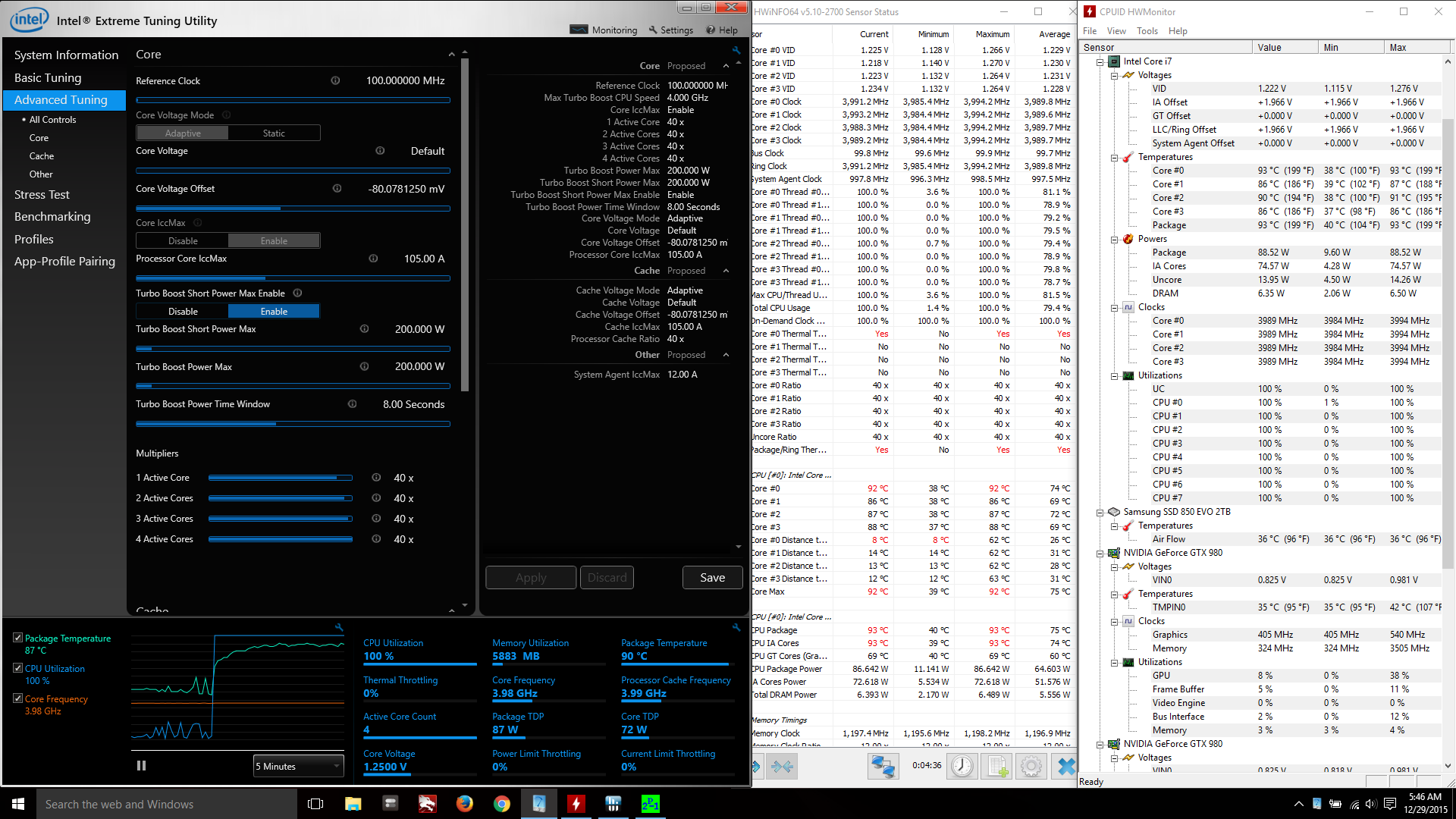Open Settings in Intel XTU header
This screenshot has height=819, width=1456.
671,30
